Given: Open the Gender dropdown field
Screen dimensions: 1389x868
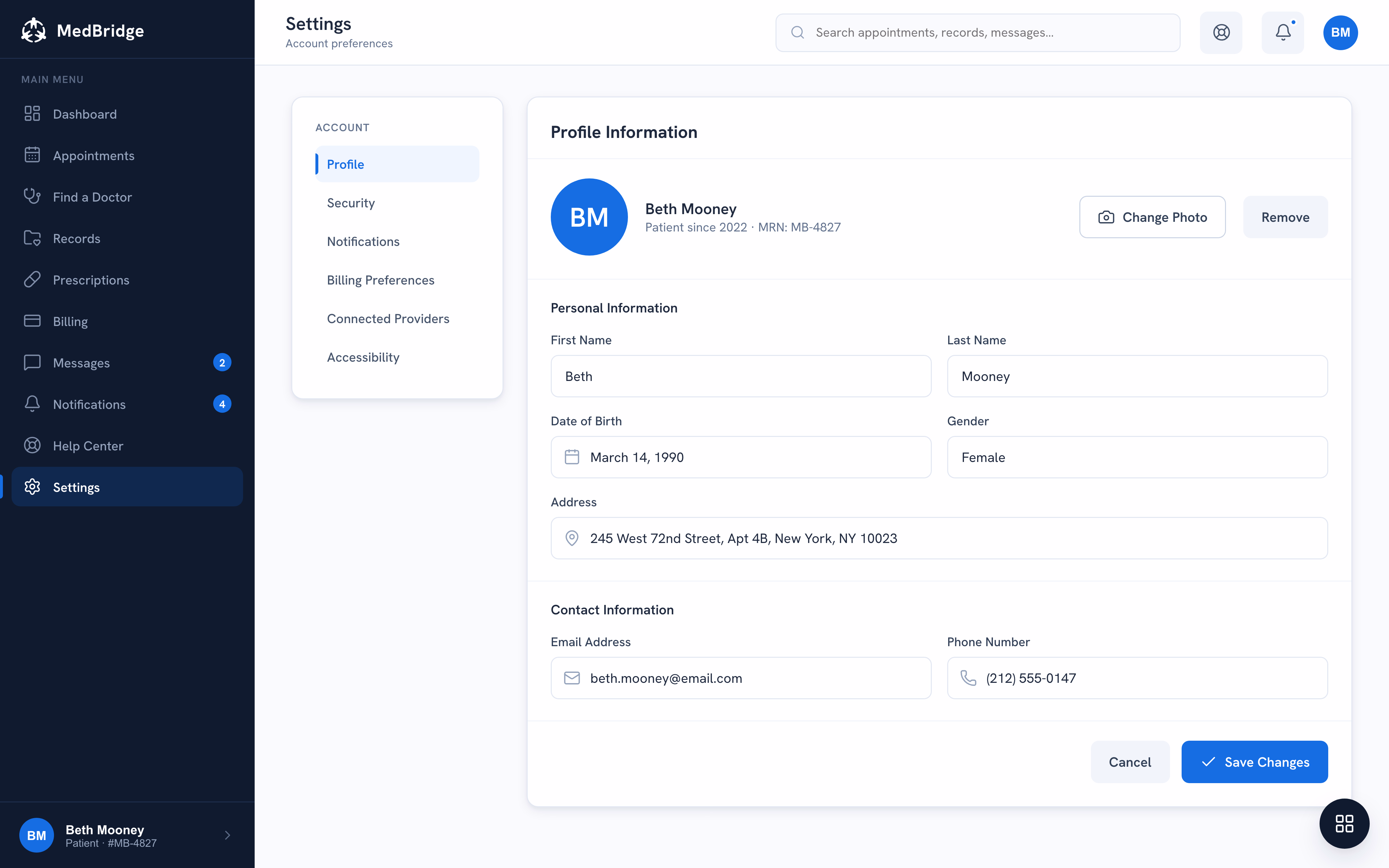Looking at the screenshot, I should pyautogui.click(x=1137, y=457).
